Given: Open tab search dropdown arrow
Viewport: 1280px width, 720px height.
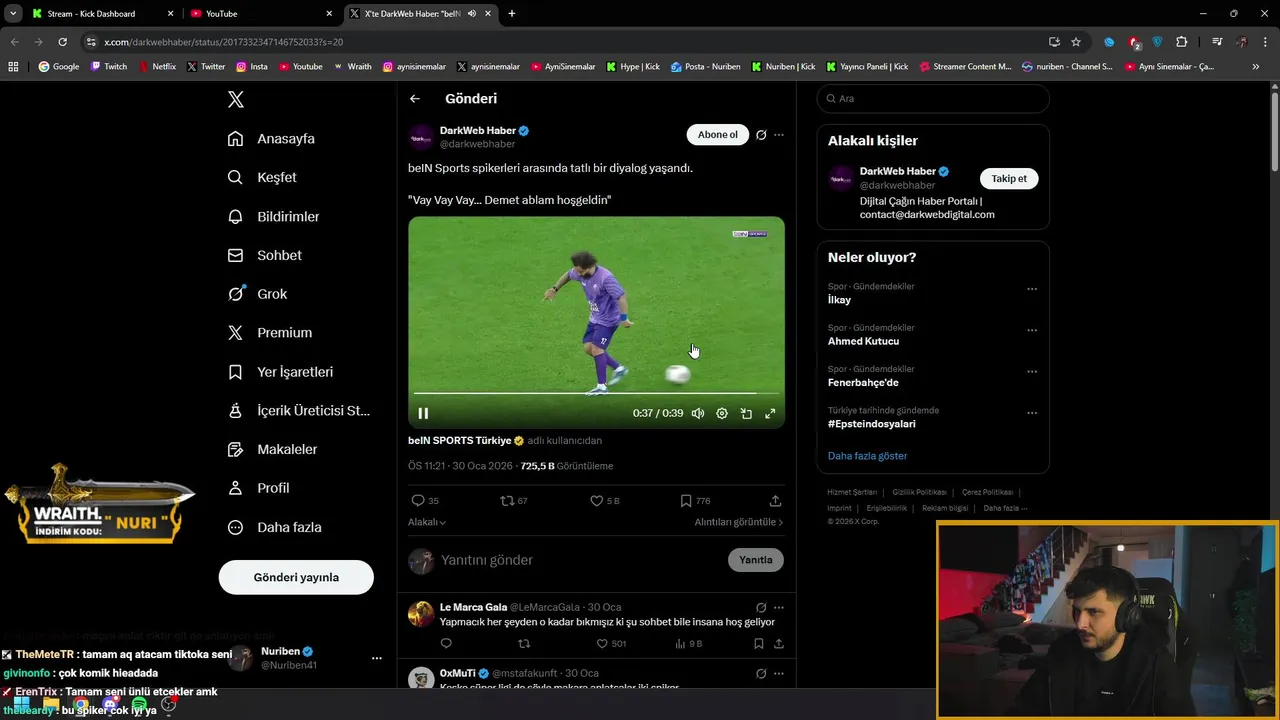Looking at the screenshot, I should 13,14.
